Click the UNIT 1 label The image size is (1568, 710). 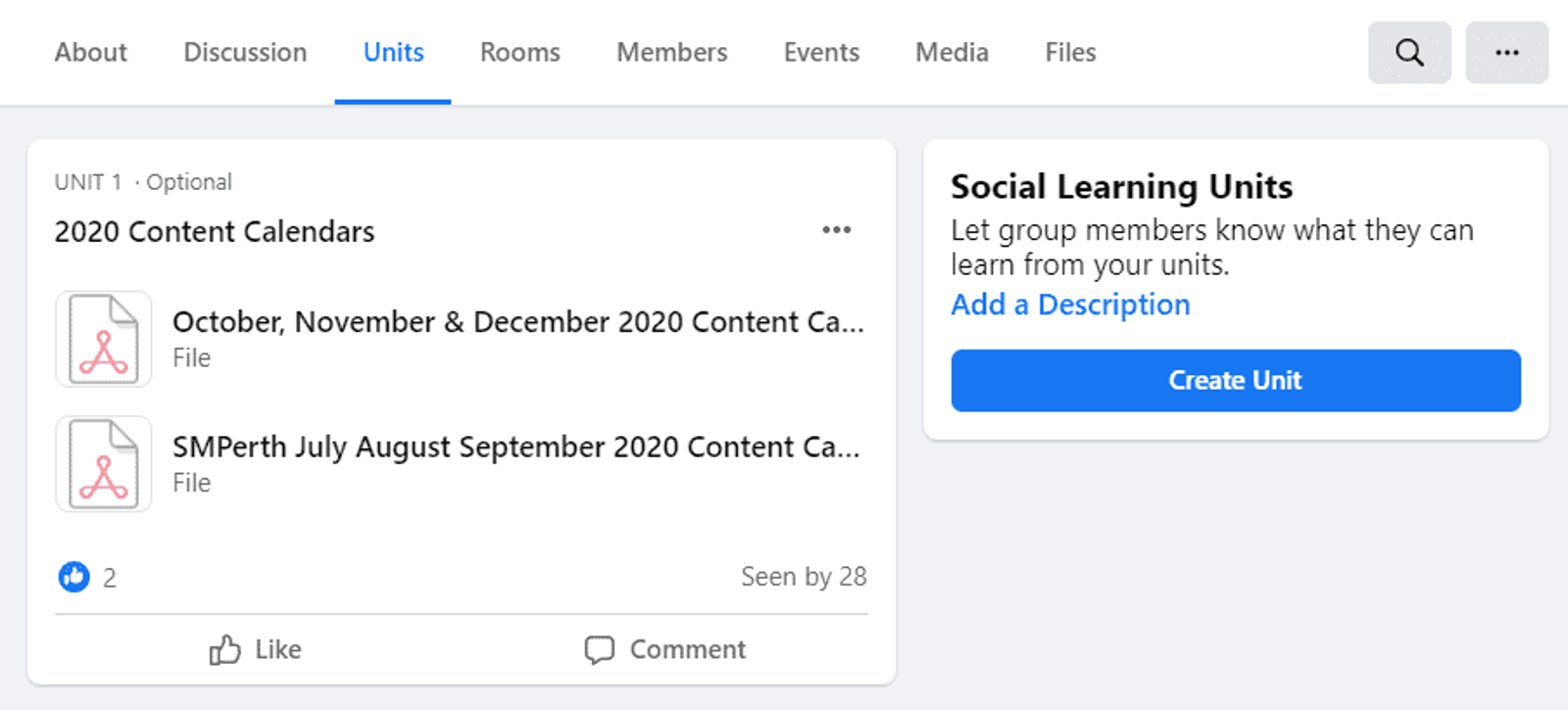point(88,182)
